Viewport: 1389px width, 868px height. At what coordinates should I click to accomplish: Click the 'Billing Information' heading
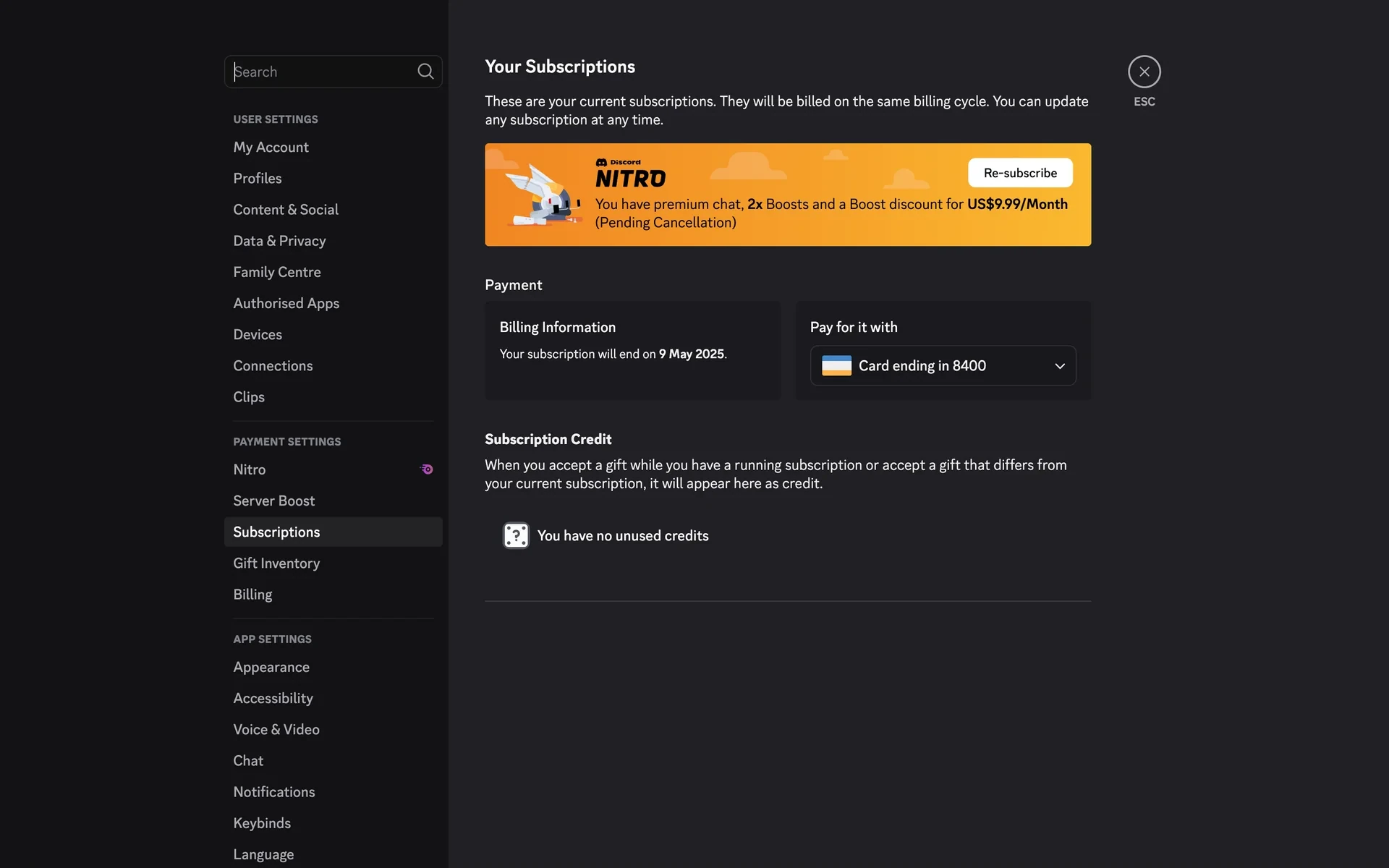click(557, 327)
